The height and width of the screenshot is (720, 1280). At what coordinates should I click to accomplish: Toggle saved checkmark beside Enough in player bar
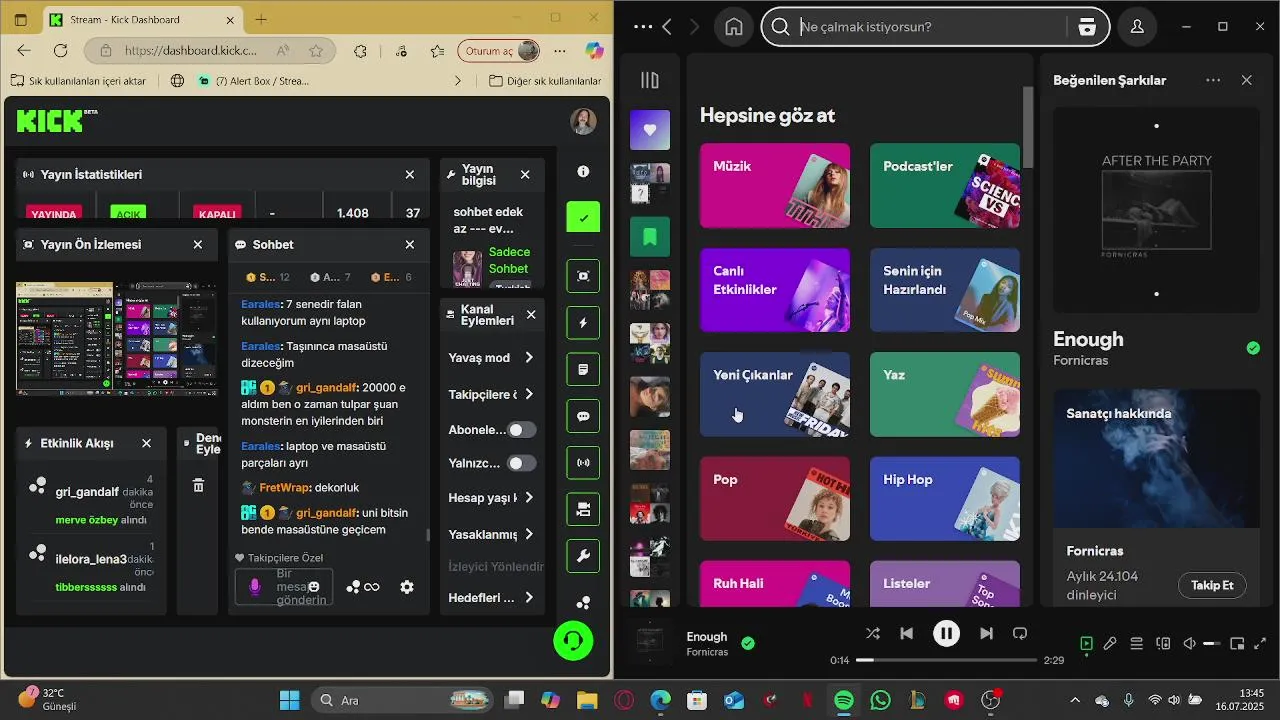tap(748, 644)
